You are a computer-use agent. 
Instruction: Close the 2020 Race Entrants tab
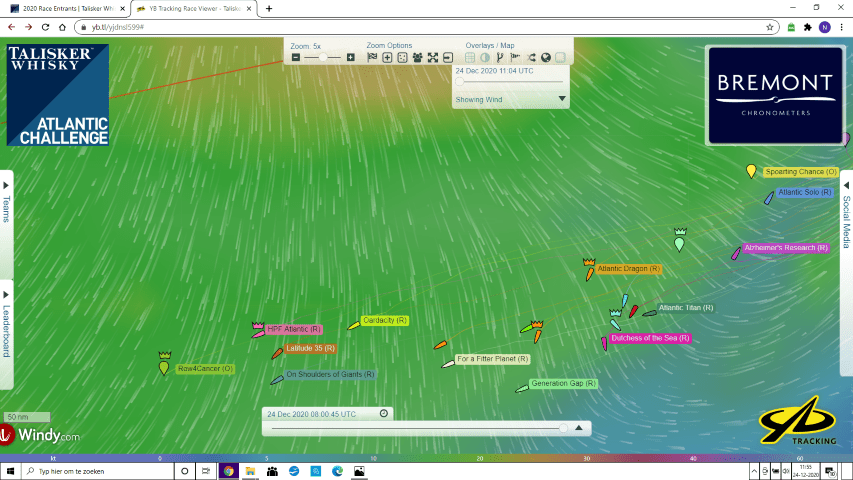click(x=122, y=9)
